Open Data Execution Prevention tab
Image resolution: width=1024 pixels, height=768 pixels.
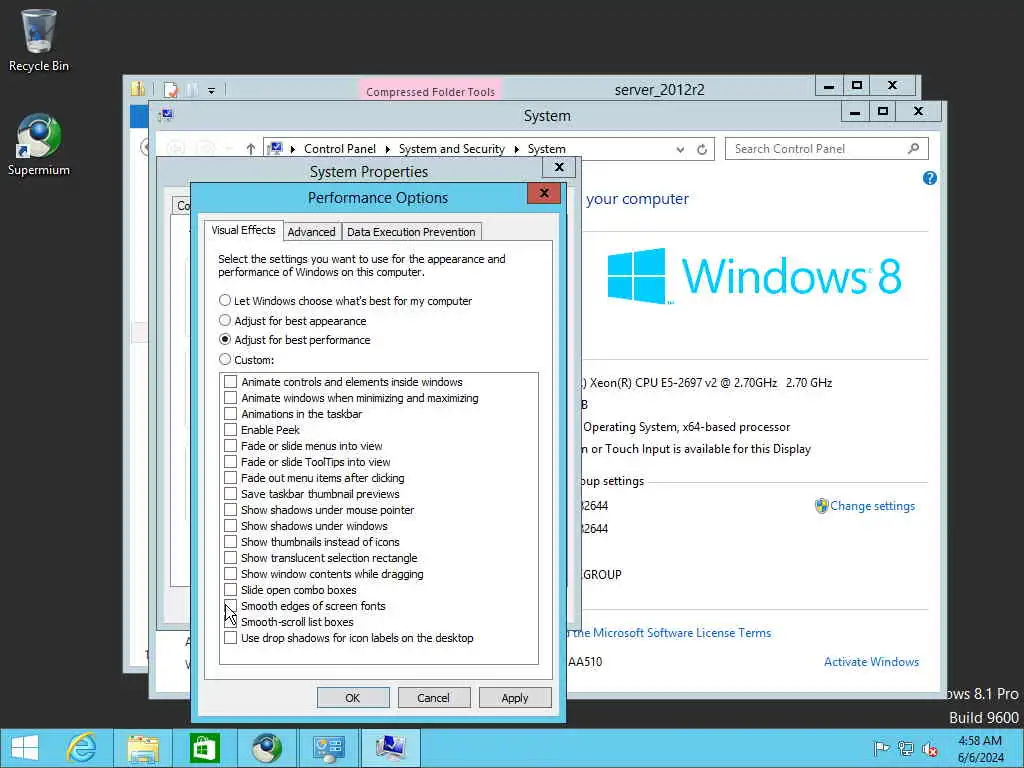411,232
